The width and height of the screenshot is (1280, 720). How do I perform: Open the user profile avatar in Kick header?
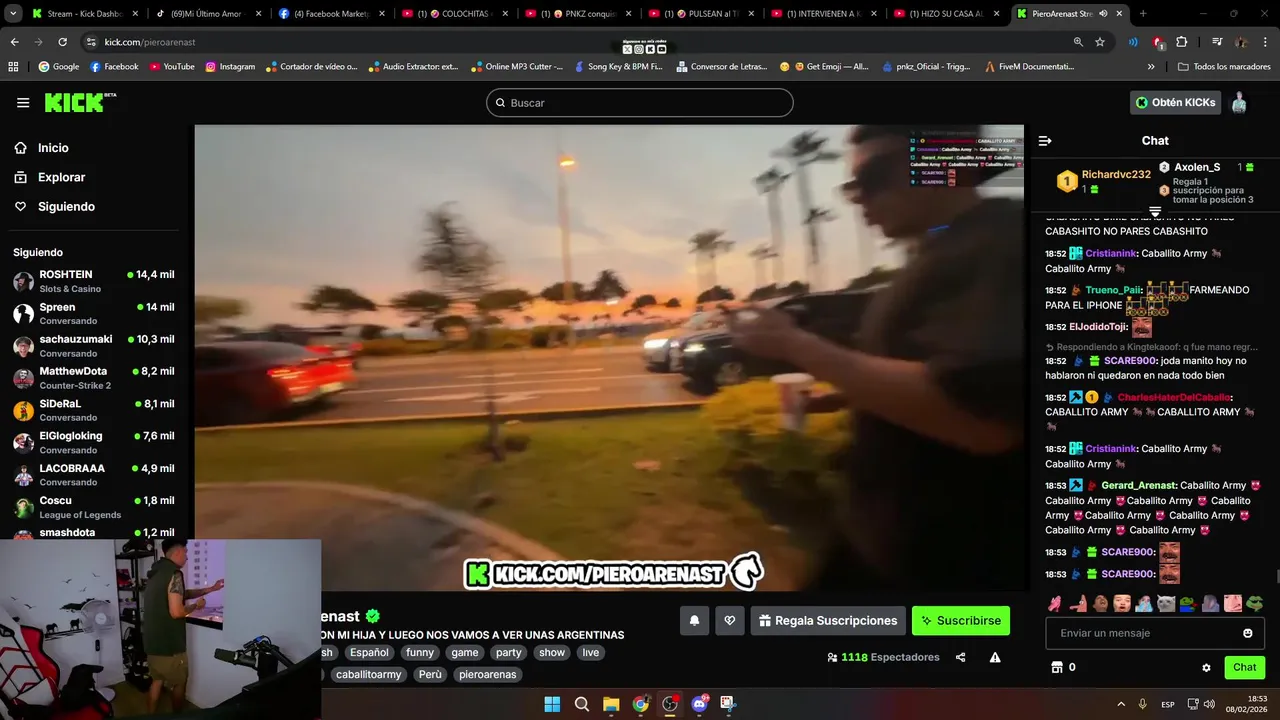1239,102
